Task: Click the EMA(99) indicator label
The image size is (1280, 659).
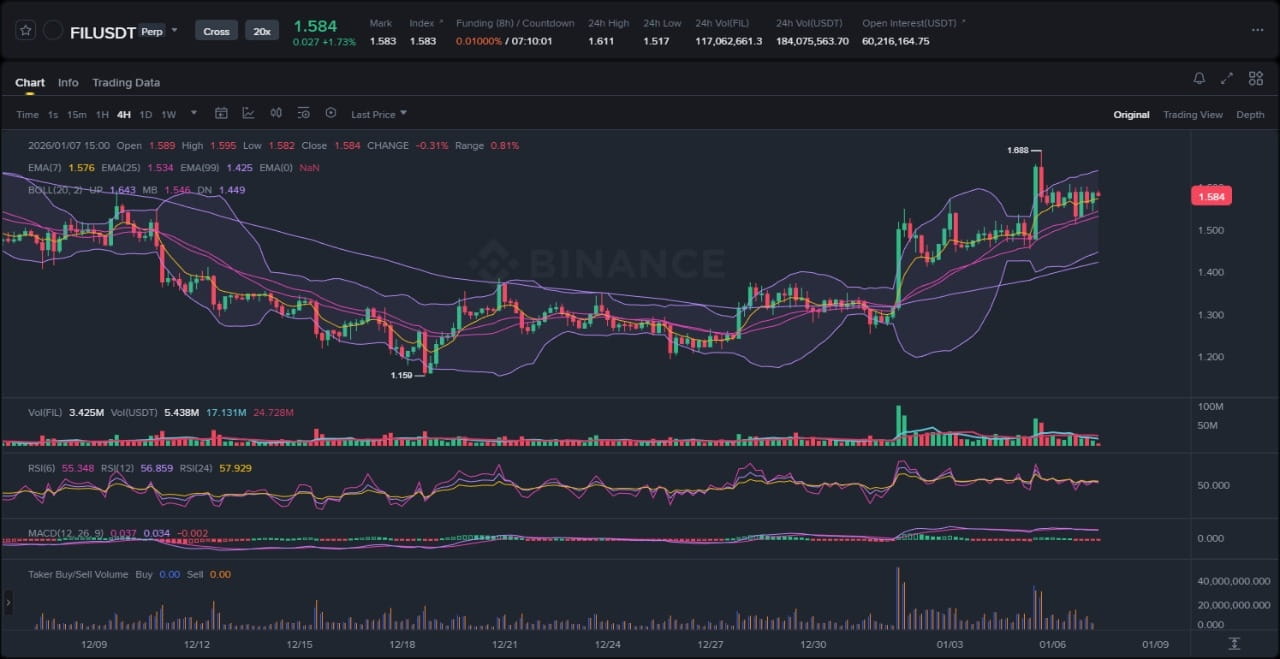Action: click(x=201, y=168)
